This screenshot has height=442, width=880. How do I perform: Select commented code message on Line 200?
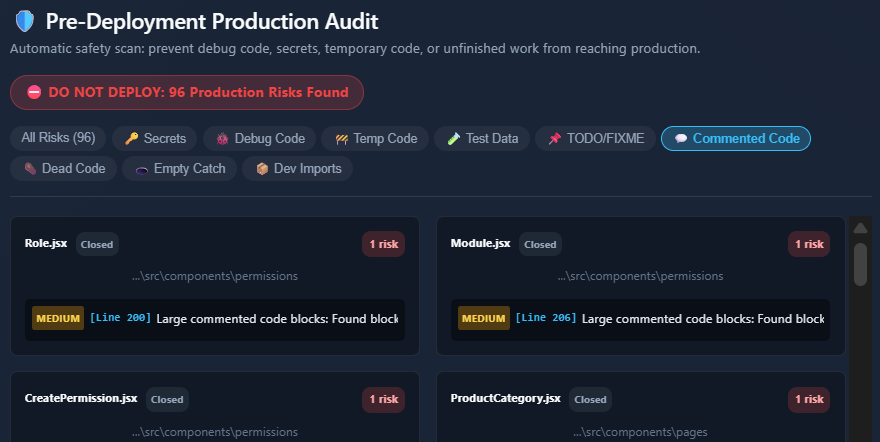pos(277,319)
